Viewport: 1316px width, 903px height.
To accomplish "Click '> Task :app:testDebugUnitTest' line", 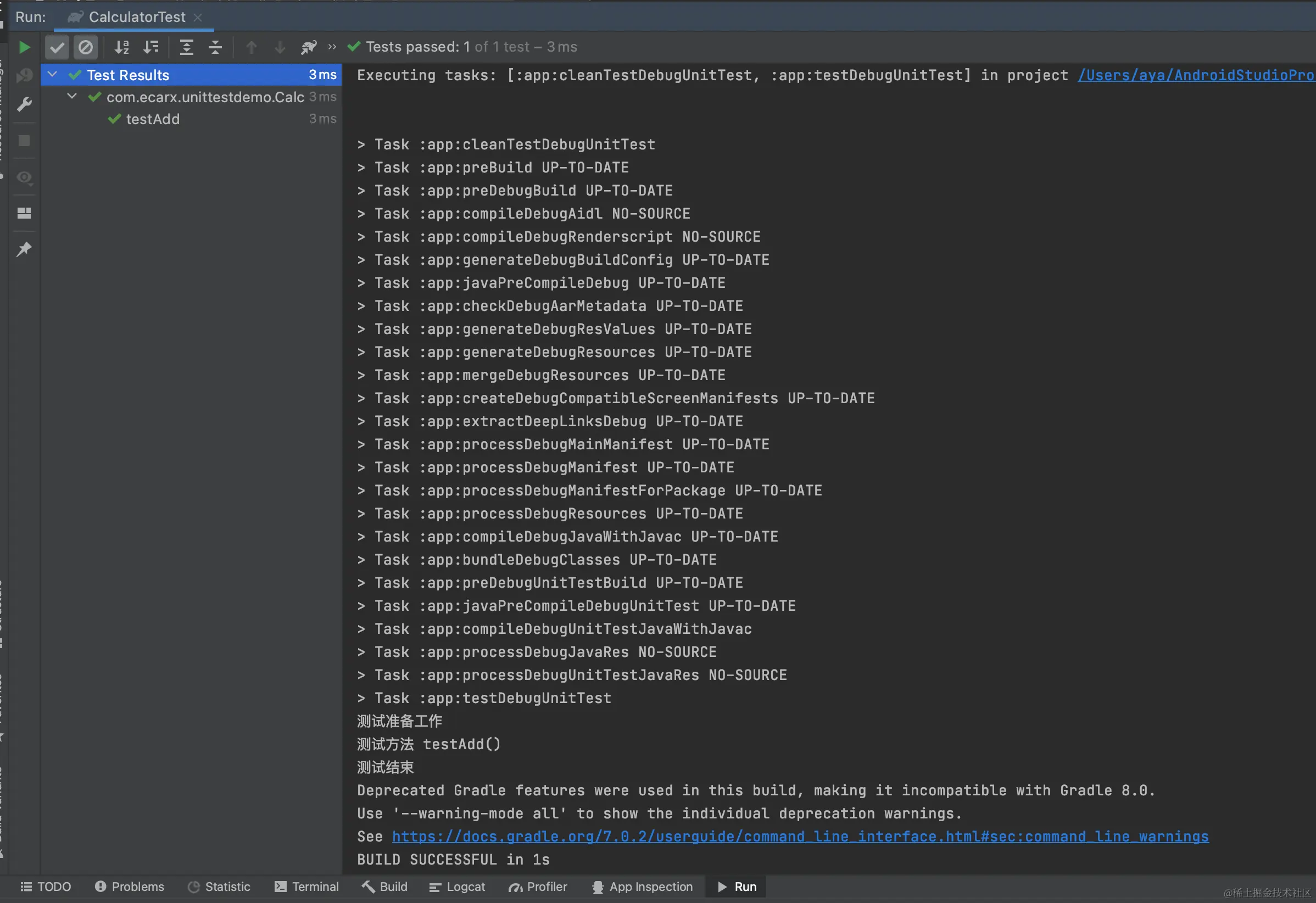I will pos(484,698).
